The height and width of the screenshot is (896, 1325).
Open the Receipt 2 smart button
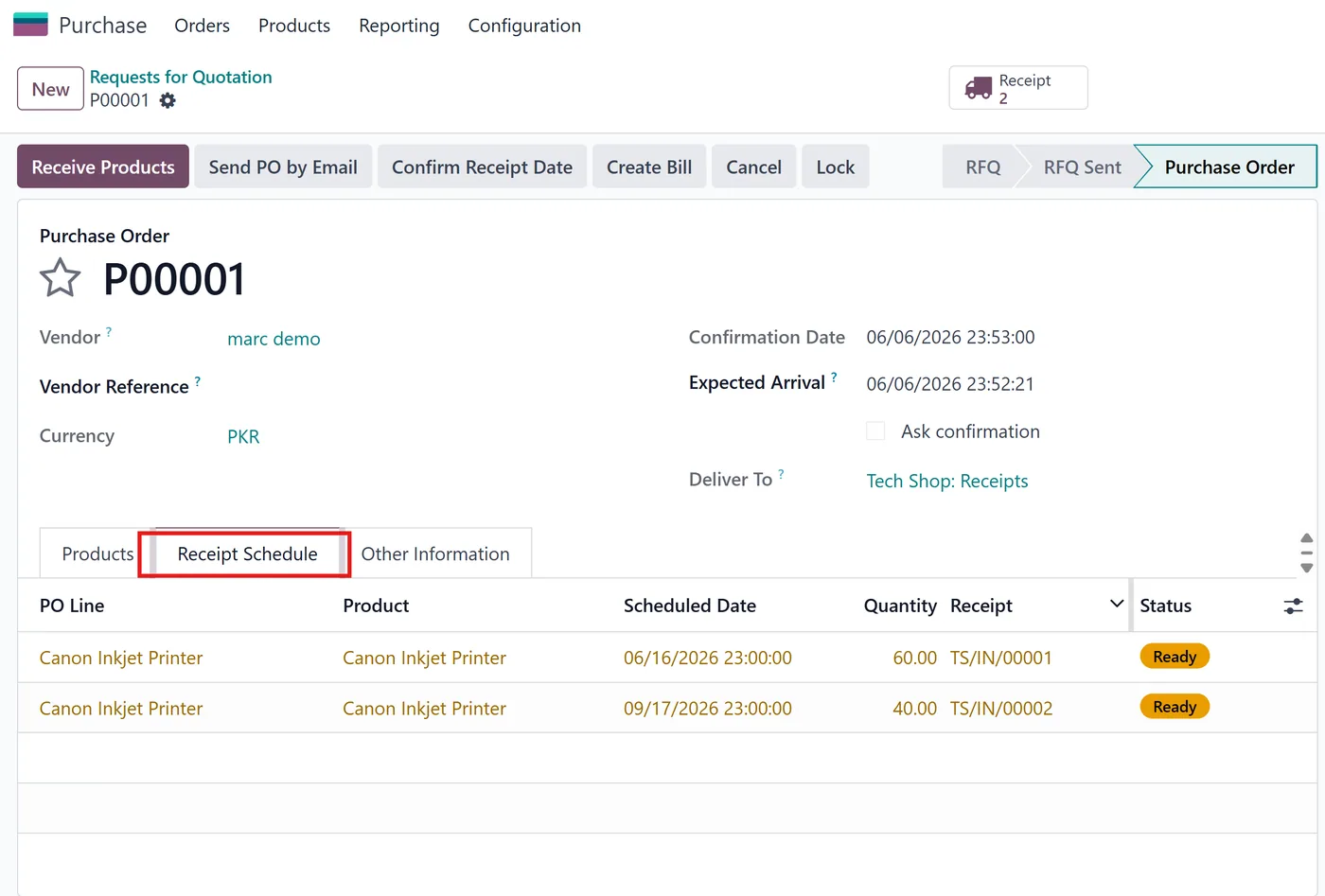click(1018, 88)
